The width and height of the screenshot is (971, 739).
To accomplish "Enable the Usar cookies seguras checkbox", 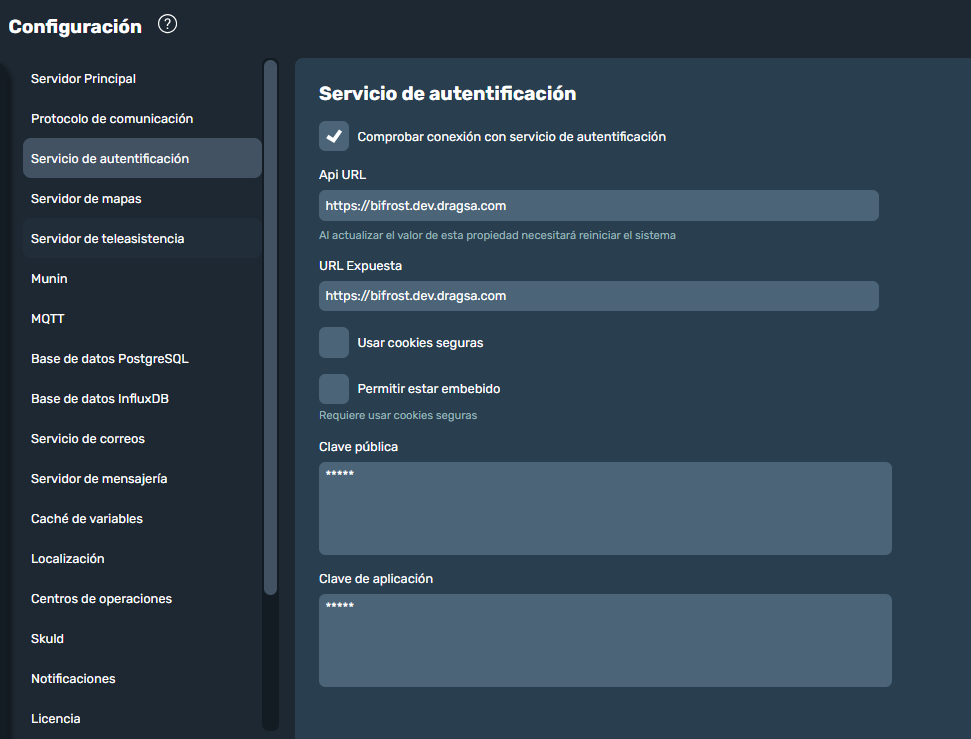I will coord(334,343).
